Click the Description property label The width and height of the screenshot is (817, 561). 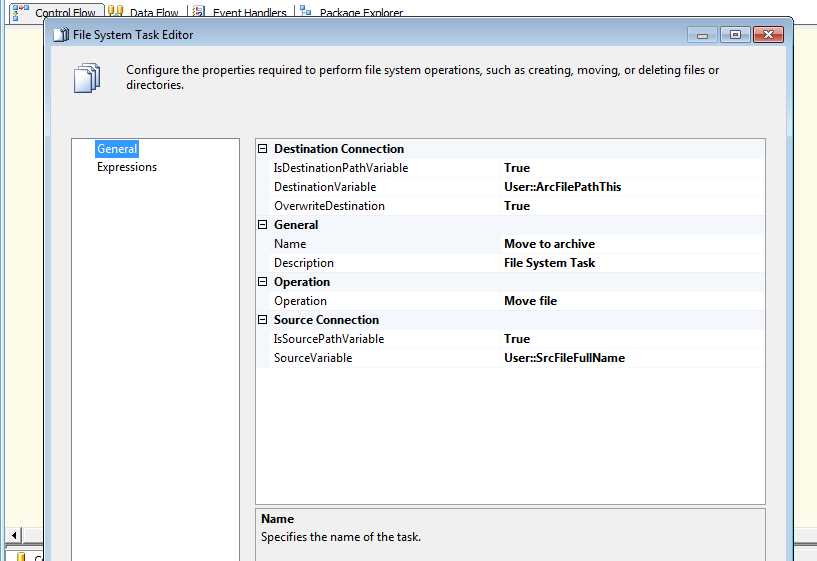click(x=304, y=263)
